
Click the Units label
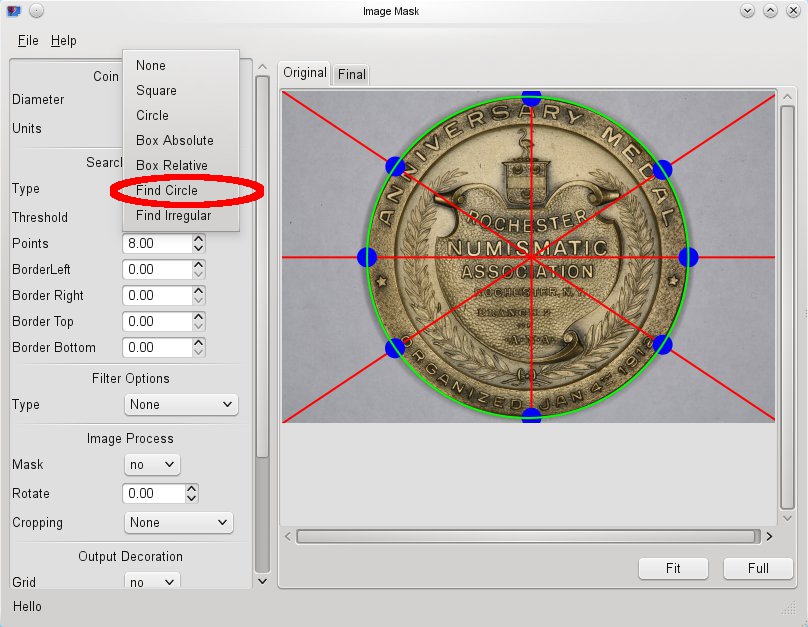[27, 128]
